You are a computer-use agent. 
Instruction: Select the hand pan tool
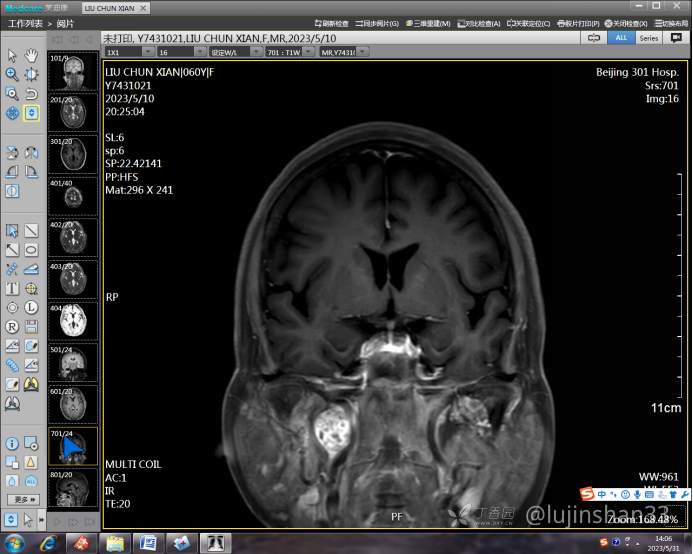31,55
